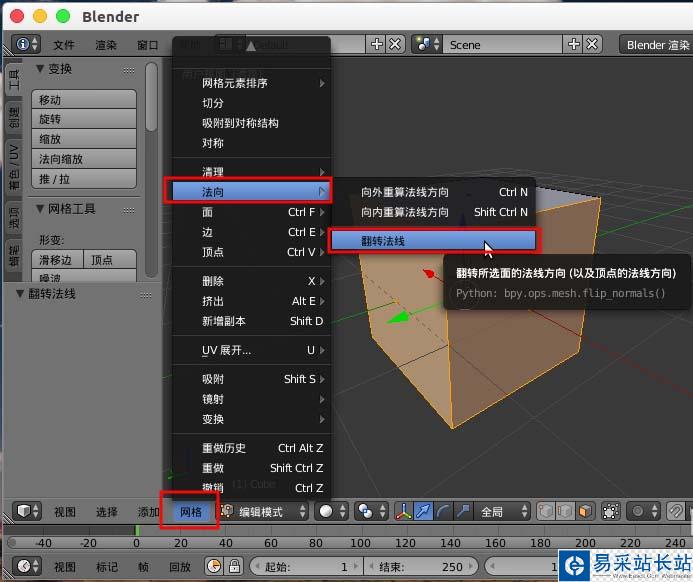This screenshot has height=582, width=693.
Task: Open the 渲染 menu
Action: pyautogui.click(x=106, y=45)
